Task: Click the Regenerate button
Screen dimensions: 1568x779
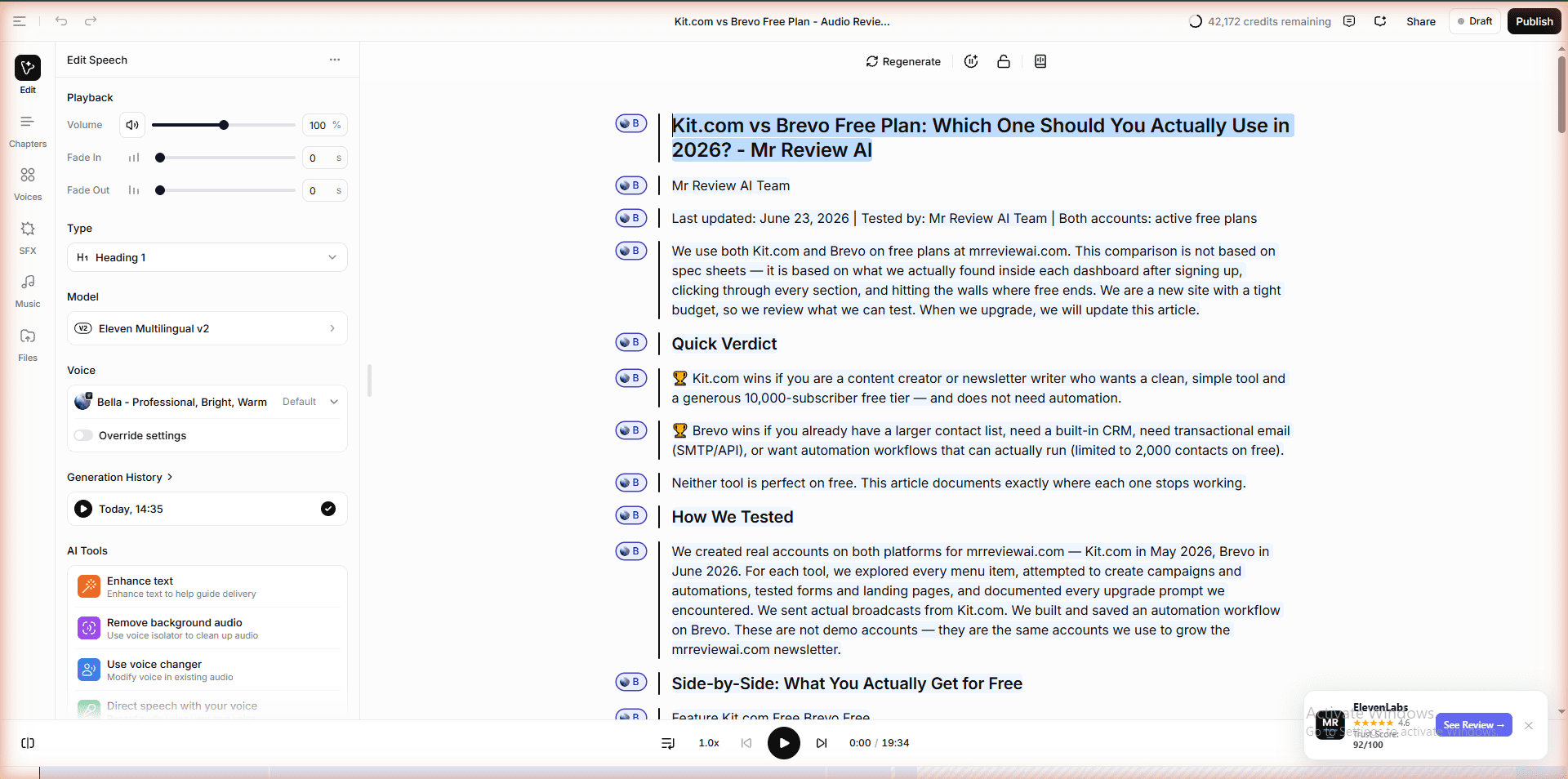Action: pyautogui.click(x=903, y=61)
